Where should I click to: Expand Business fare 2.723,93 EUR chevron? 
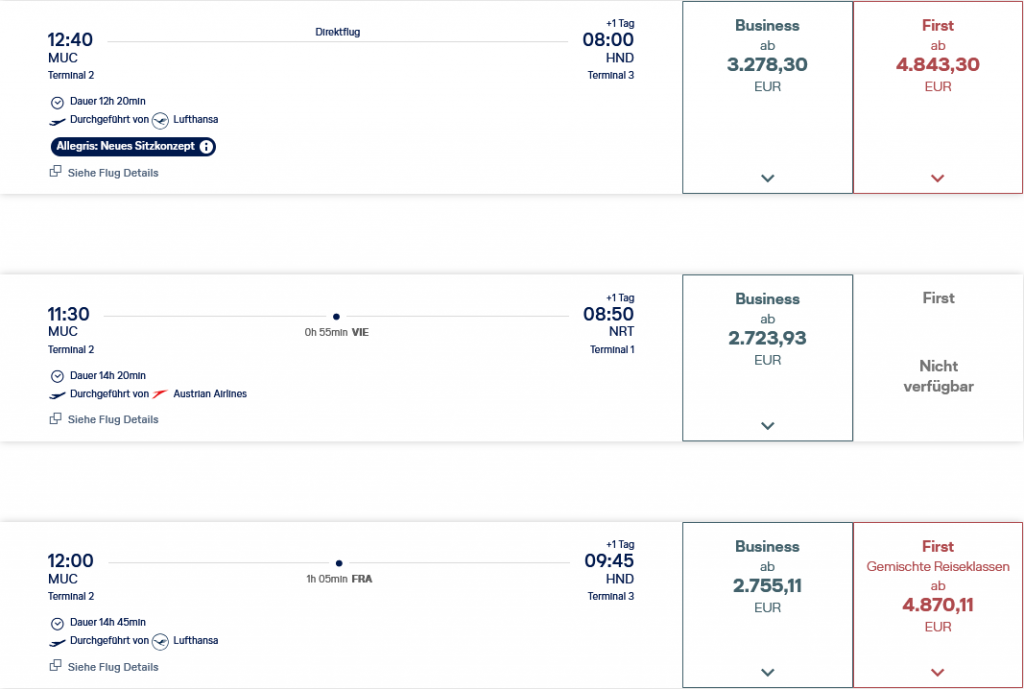[x=767, y=425]
